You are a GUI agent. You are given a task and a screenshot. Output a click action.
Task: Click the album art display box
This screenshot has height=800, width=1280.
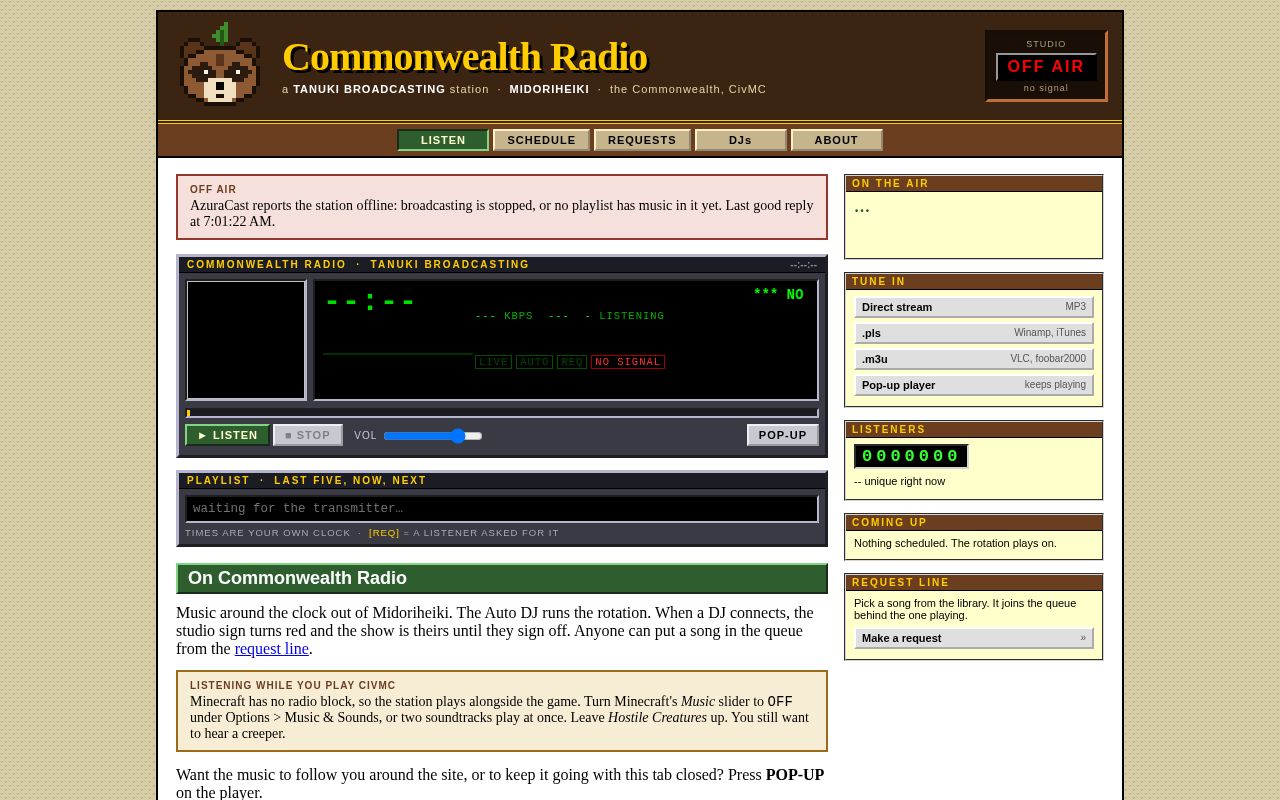246,340
